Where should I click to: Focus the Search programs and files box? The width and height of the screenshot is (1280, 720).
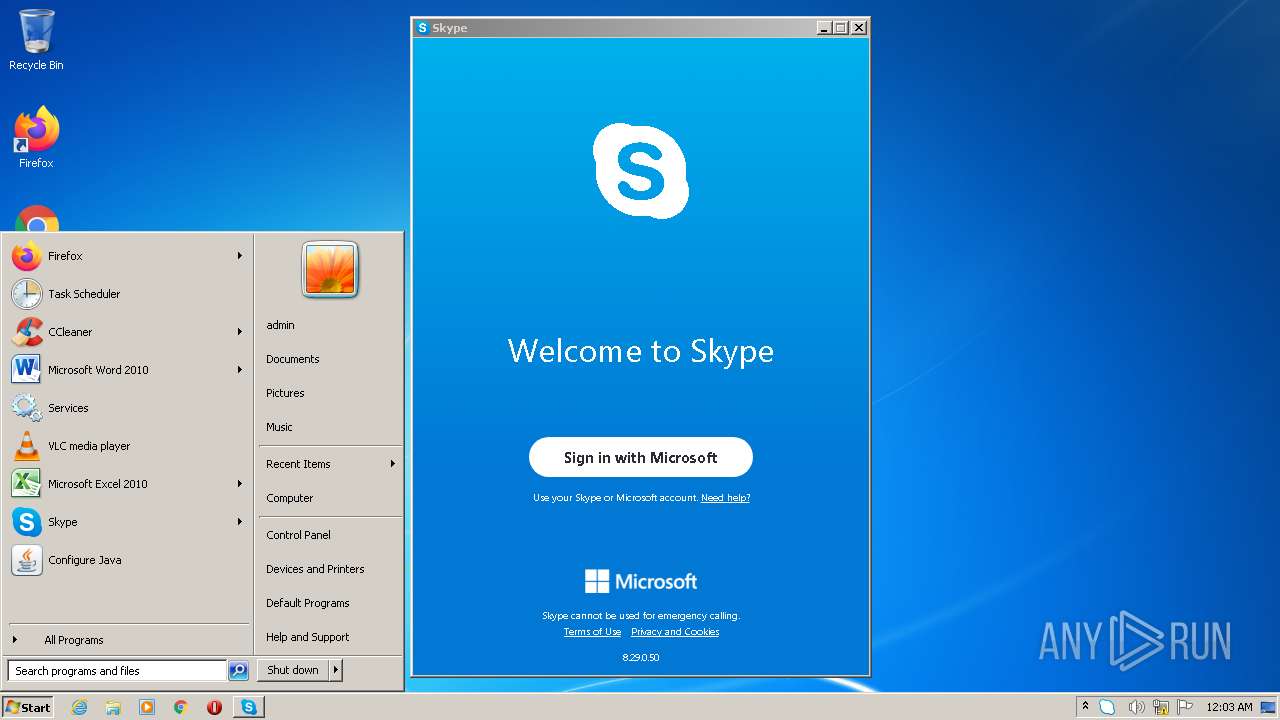coord(117,671)
